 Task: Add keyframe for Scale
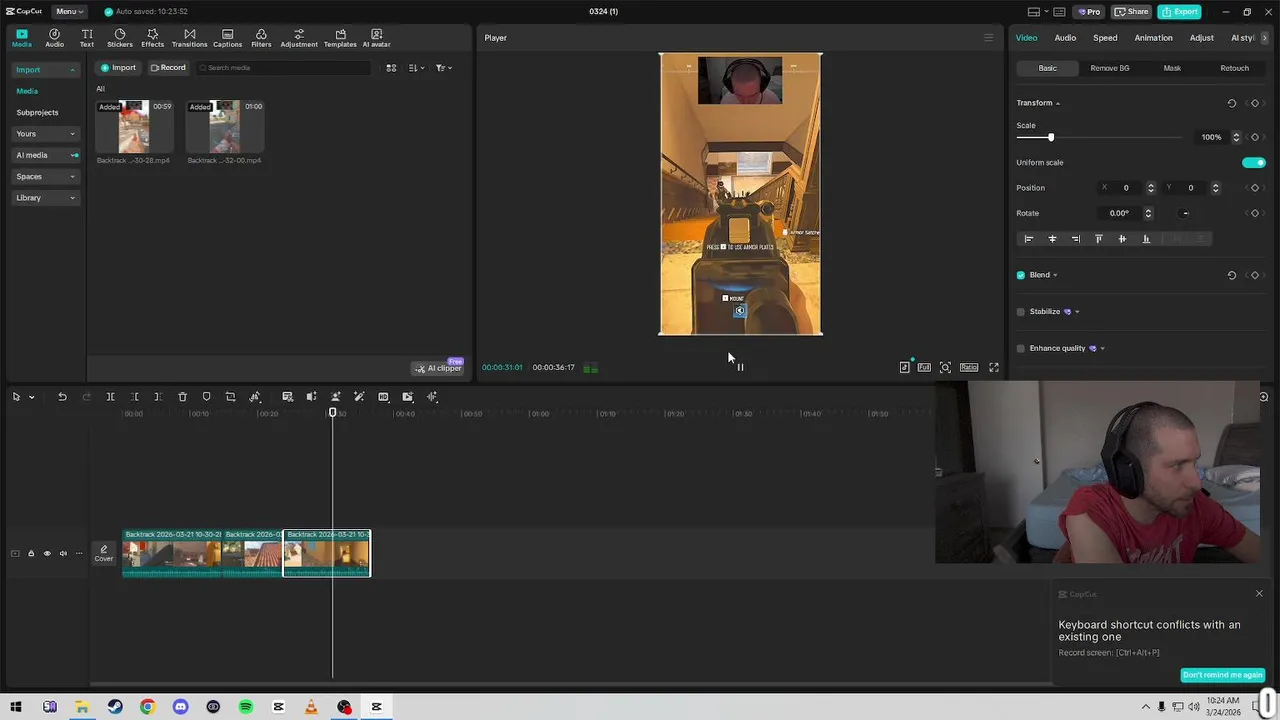[1255, 137]
